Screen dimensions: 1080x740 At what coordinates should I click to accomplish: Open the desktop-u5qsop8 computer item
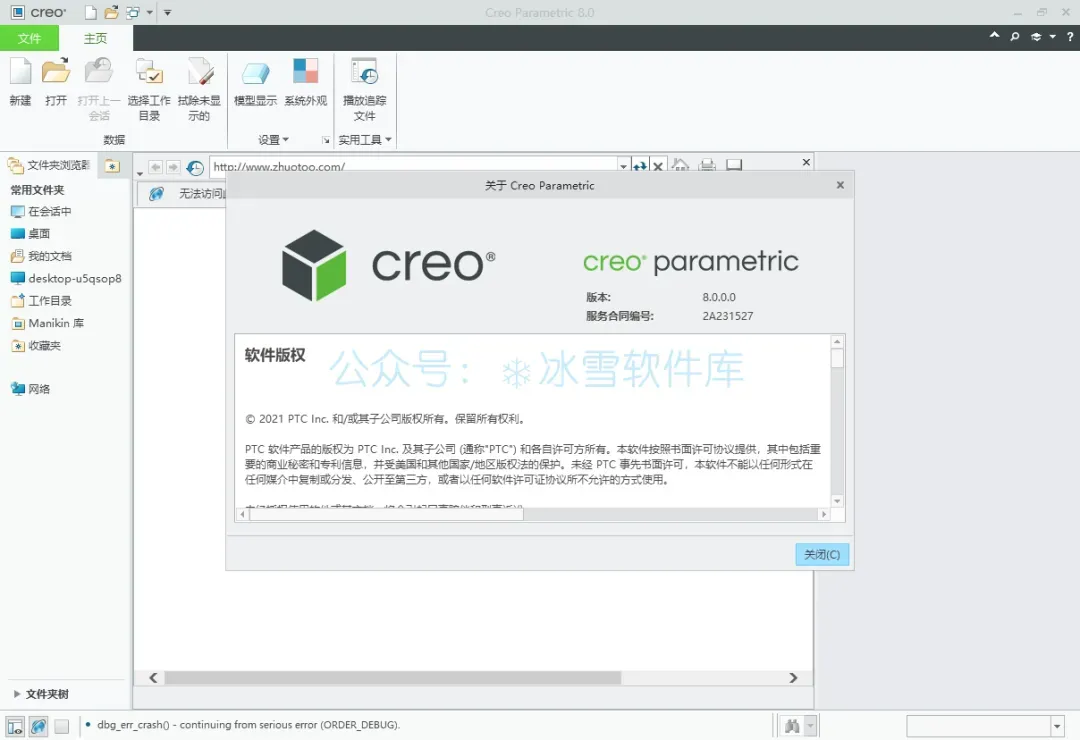(66, 278)
